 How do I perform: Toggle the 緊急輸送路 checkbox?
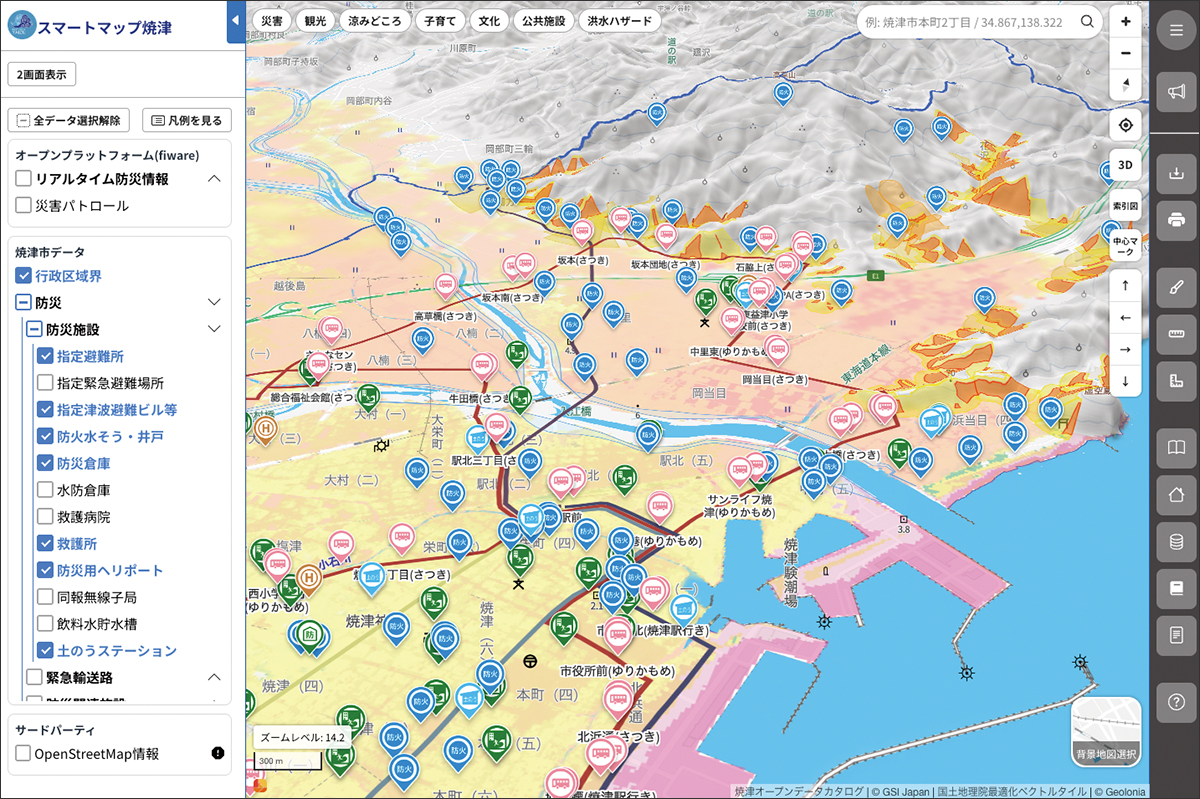click(x=34, y=677)
